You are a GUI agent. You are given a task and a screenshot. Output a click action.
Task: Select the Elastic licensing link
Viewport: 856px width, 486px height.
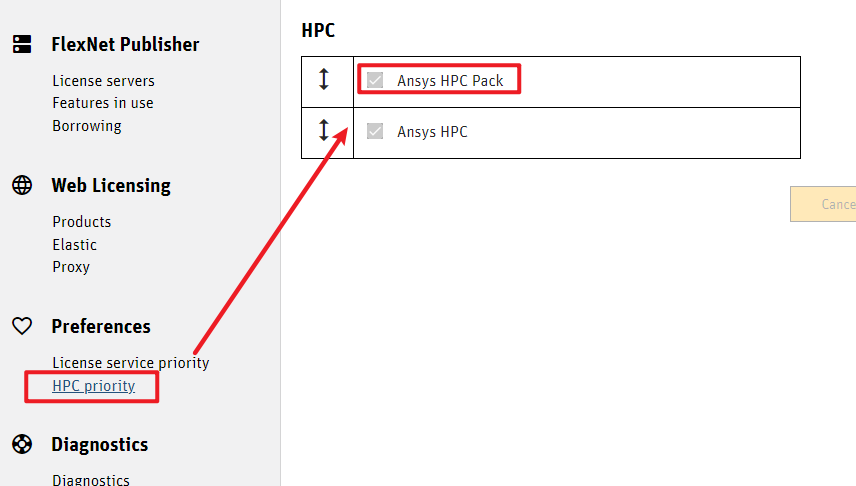(x=75, y=245)
